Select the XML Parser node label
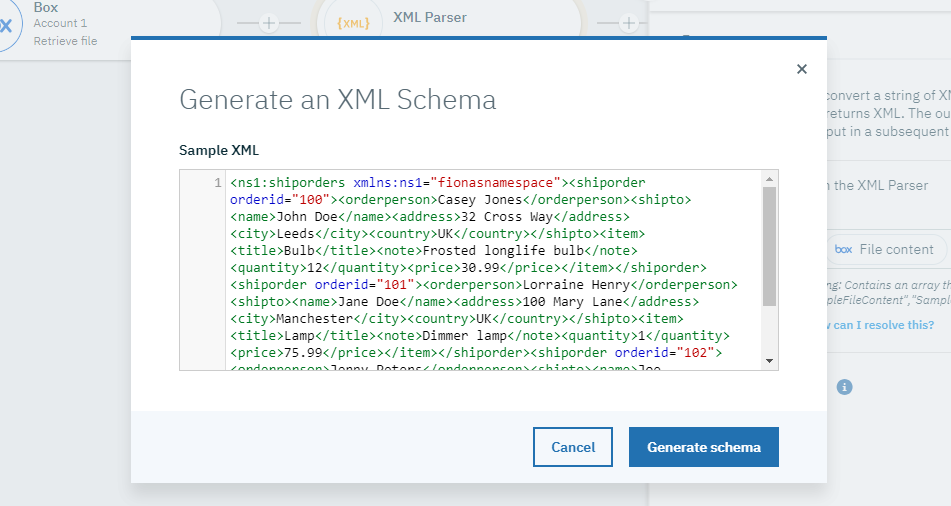 430,17
